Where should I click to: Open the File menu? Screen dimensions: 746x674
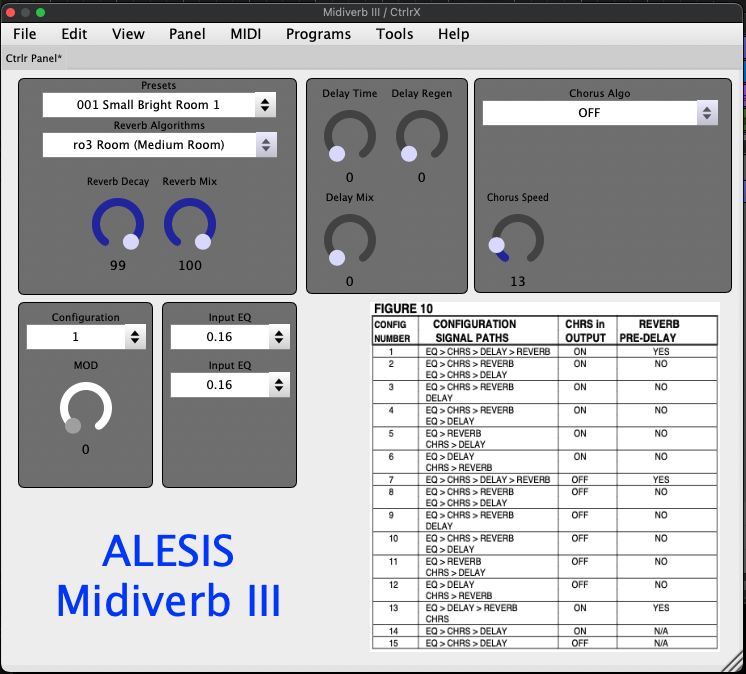(x=25, y=34)
